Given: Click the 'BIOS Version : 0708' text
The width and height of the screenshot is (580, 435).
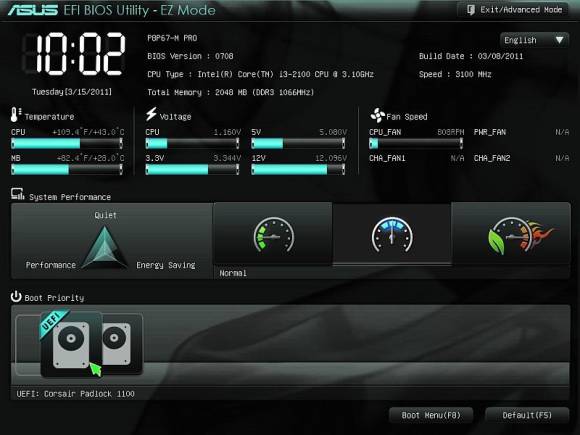Looking at the screenshot, I should pos(190,56).
